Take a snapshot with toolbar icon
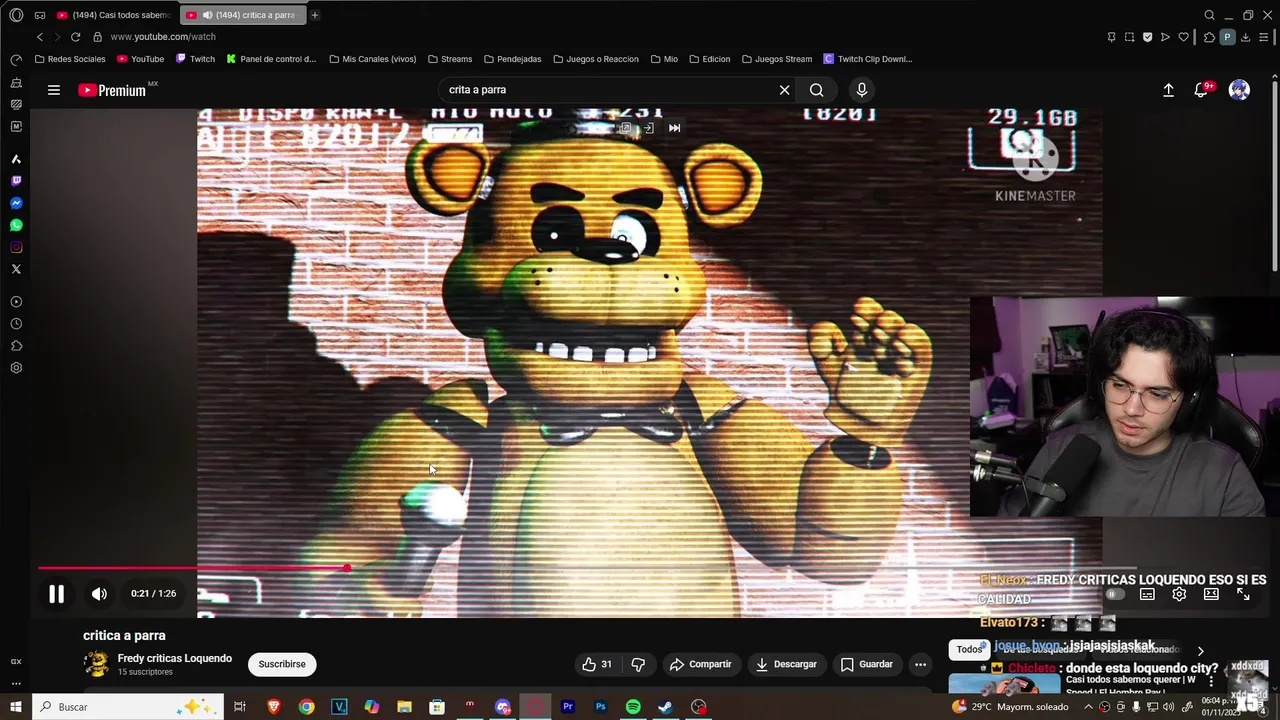 pos(1129,37)
